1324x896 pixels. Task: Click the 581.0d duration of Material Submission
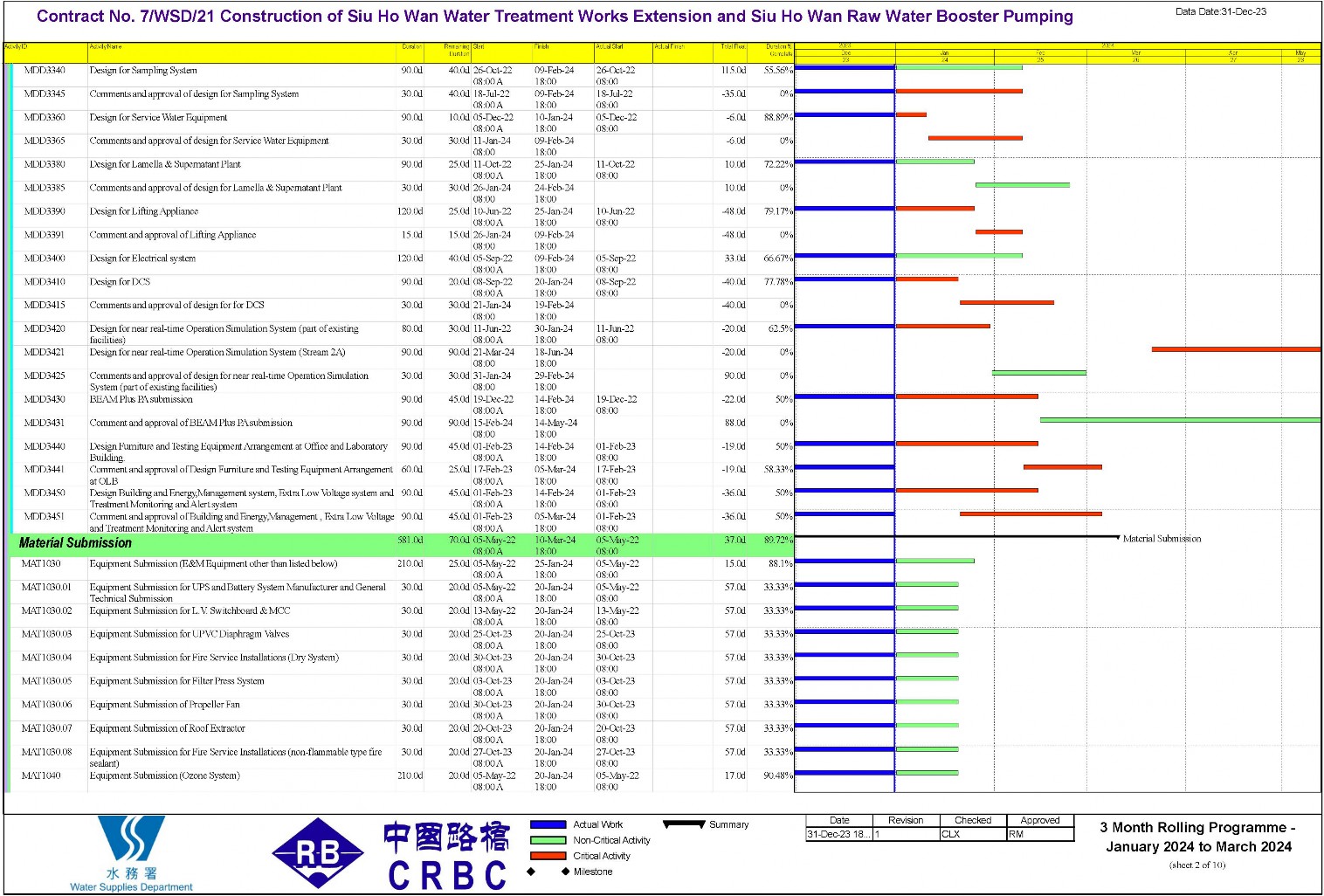pos(410,541)
